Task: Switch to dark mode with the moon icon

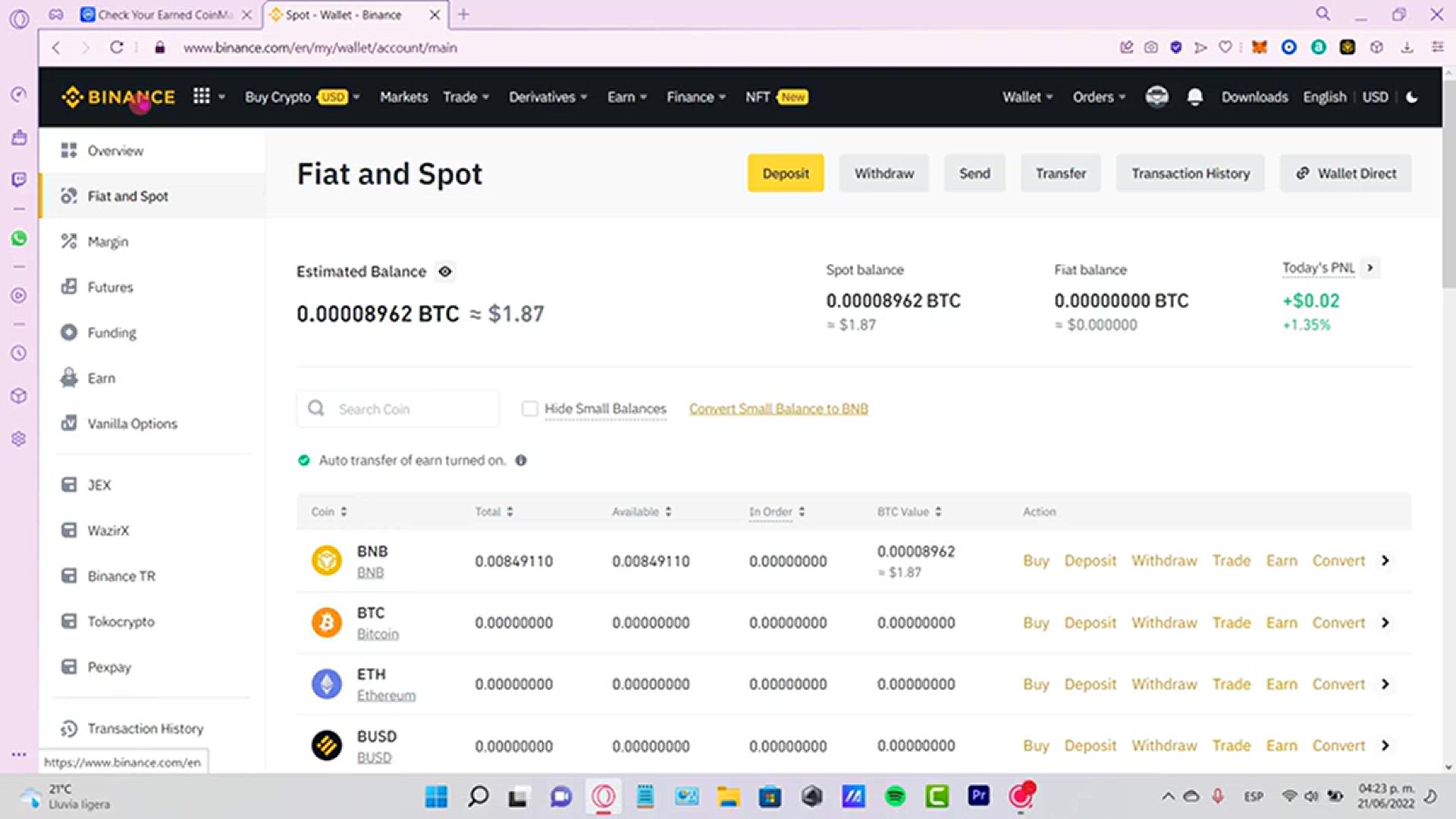Action: coord(1412,97)
